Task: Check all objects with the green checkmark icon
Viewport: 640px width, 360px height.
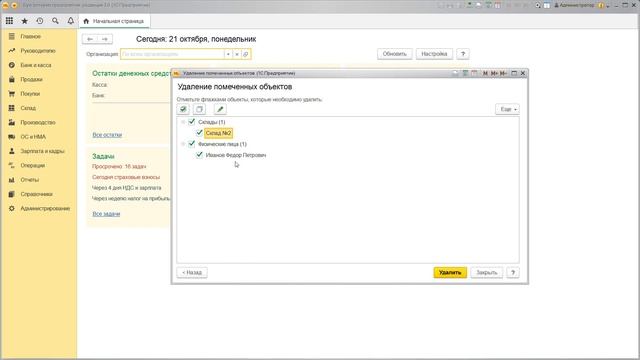Action: click(183, 109)
